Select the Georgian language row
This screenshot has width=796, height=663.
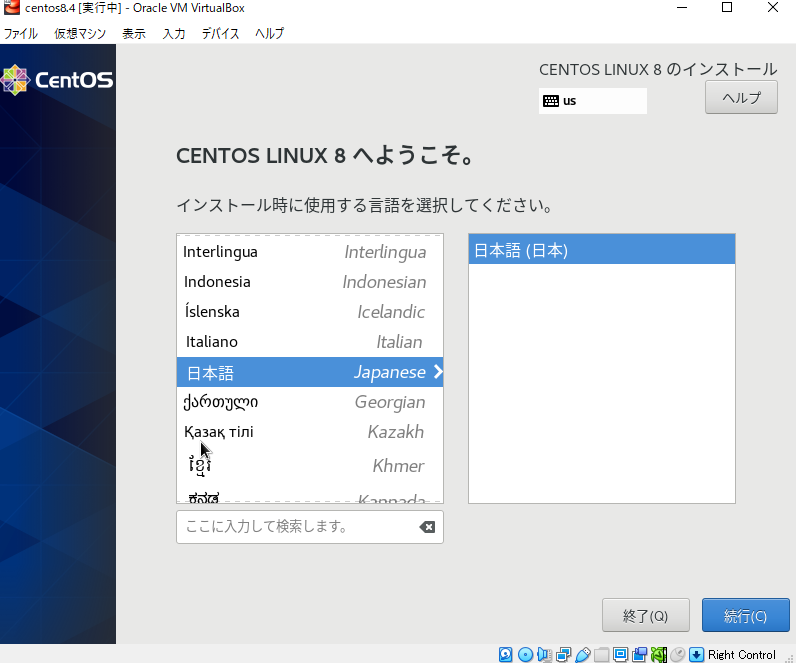(310, 402)
